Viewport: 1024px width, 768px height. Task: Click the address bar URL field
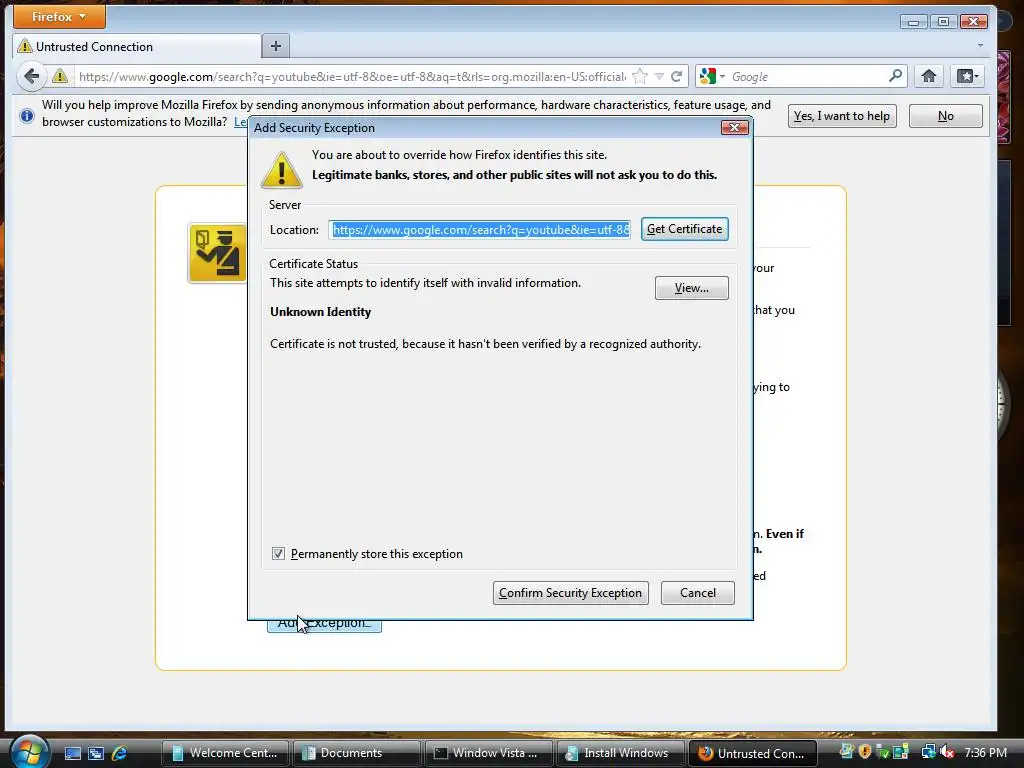(351, 76)
